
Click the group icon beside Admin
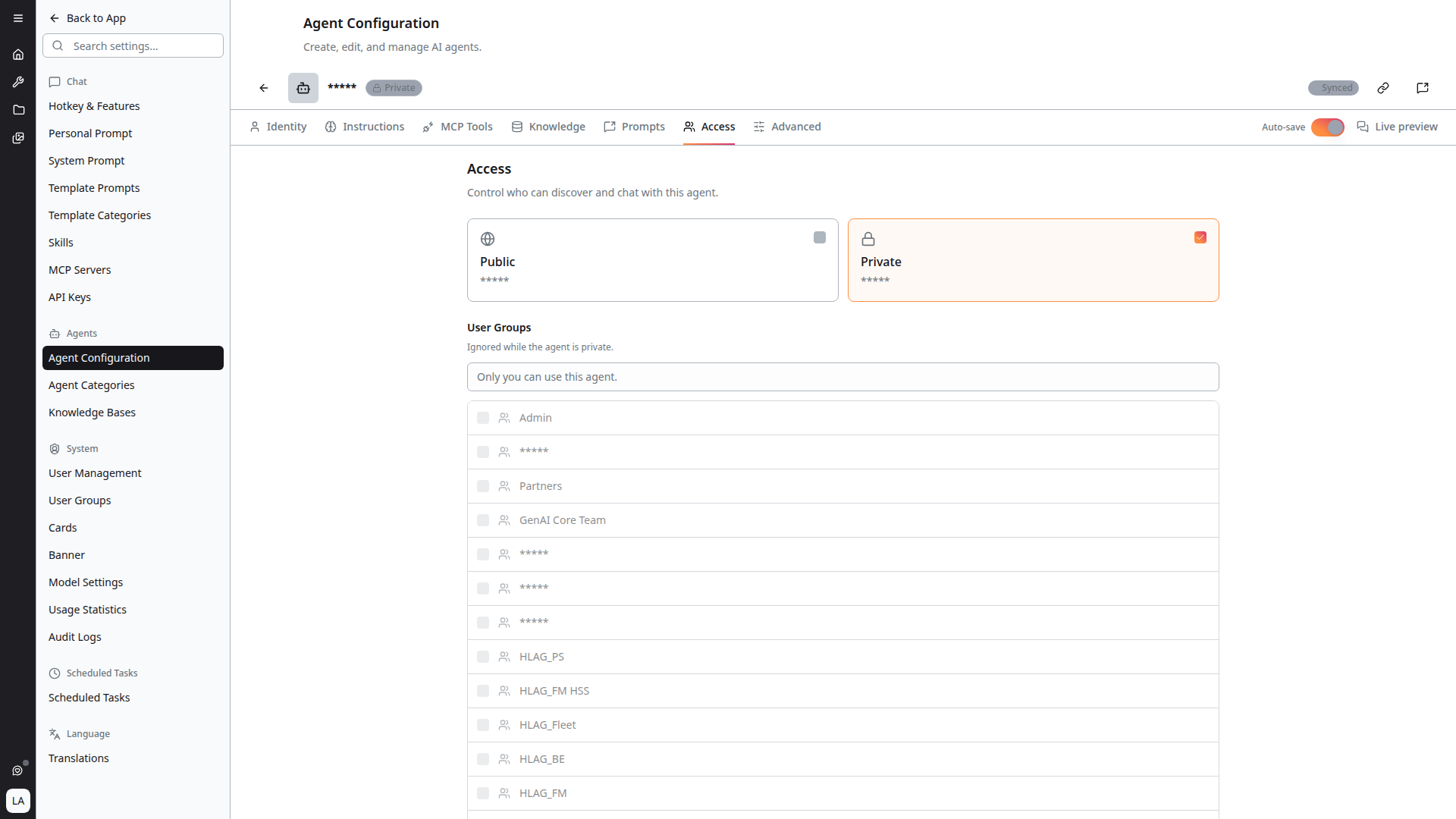point(504,418)
